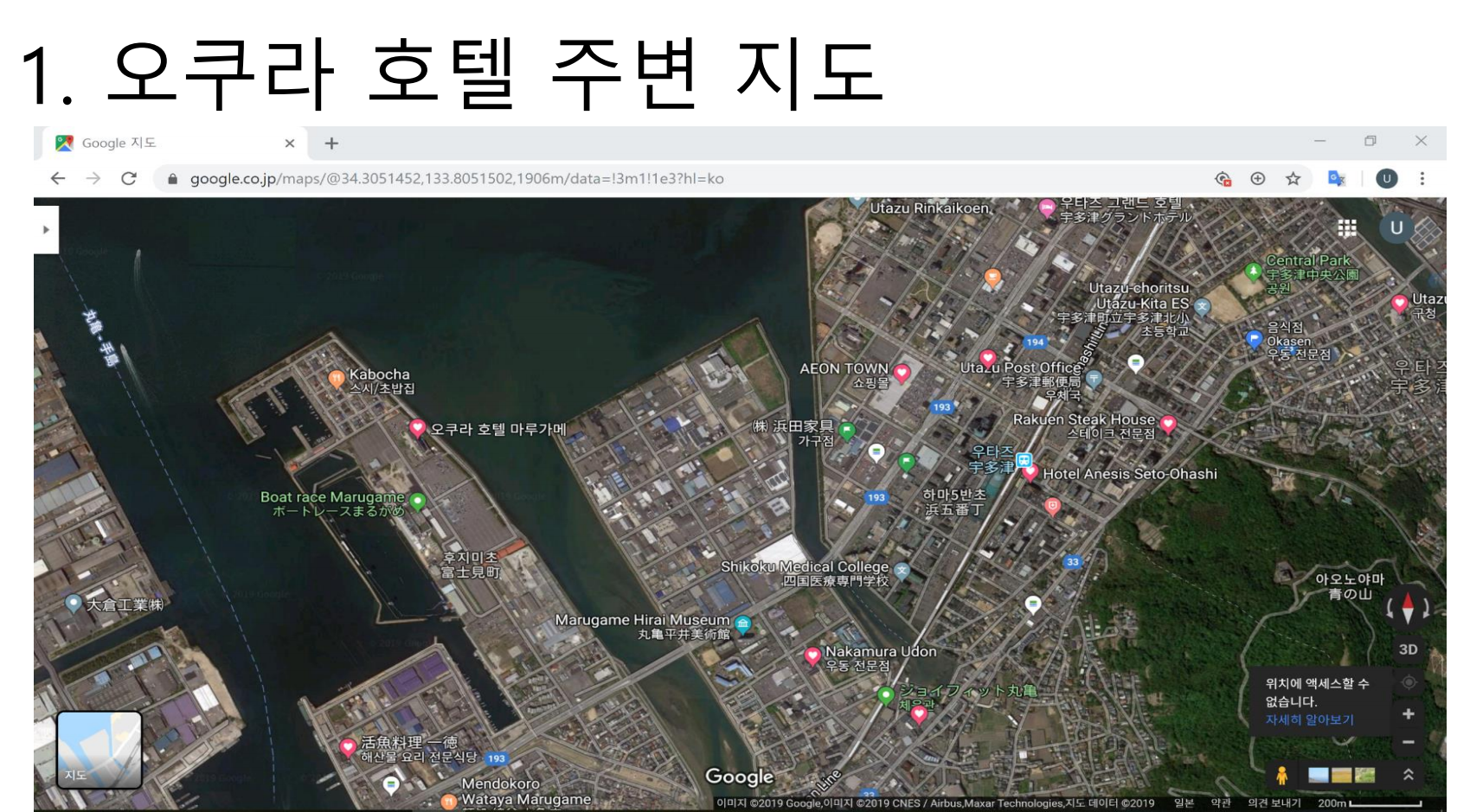1470x812 pixels.
Task: Toggle the 3D view button
Action: (x=1408, y=649)
